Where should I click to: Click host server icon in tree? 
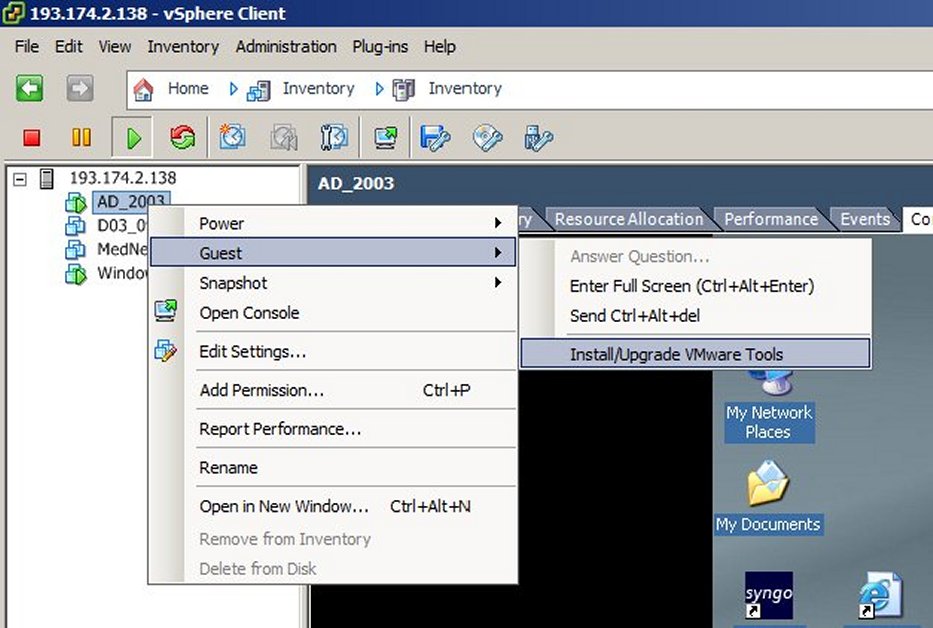(x=46, y=179)
